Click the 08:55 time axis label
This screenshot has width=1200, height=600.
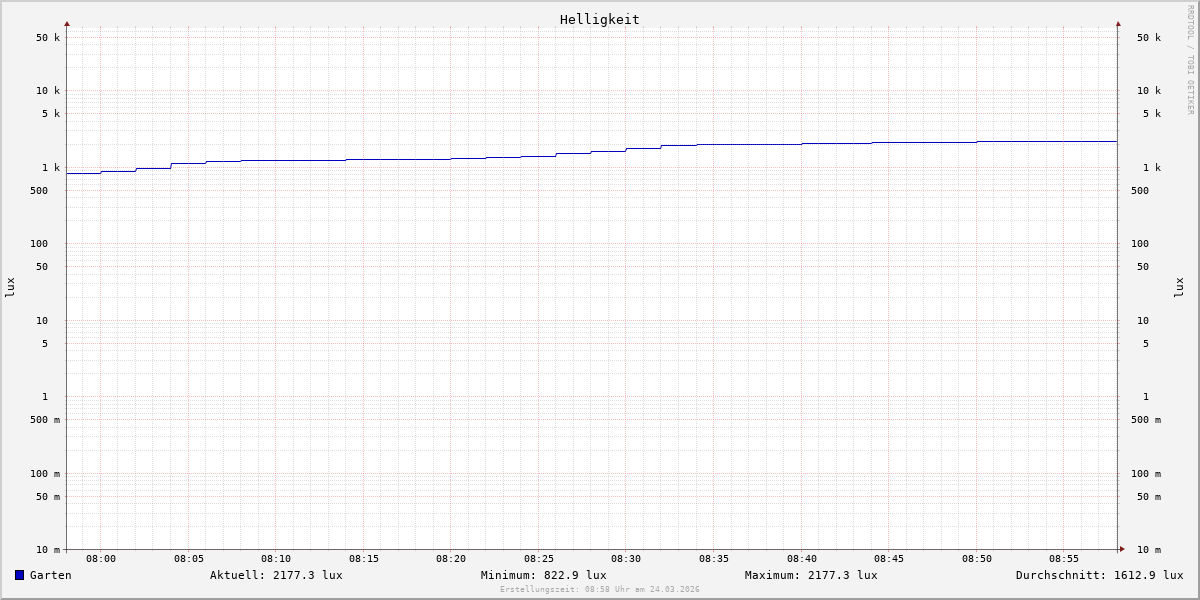pyautogui.click(x=1064, y=559)
